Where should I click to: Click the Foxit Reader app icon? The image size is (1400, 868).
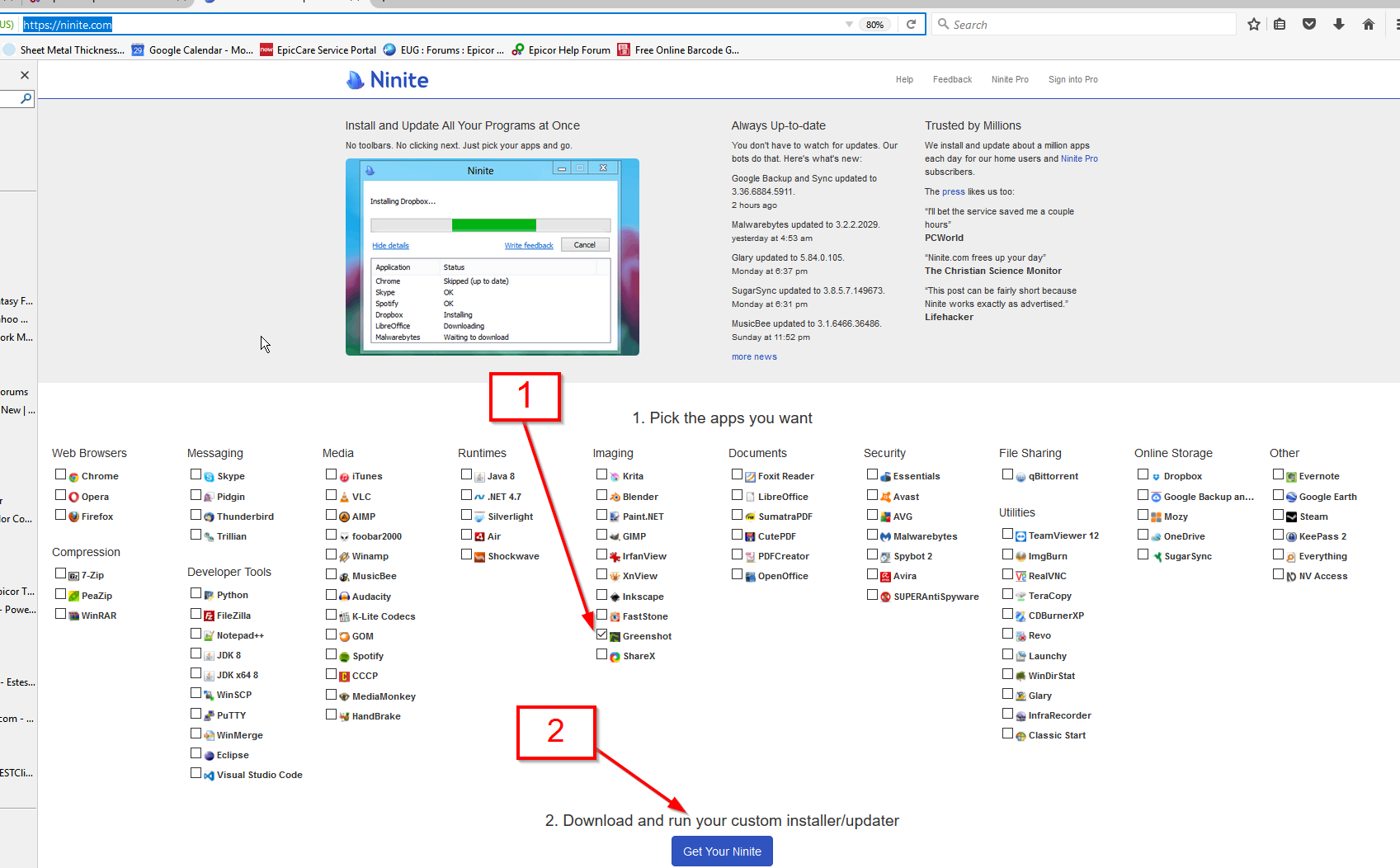tap(751, 477)
